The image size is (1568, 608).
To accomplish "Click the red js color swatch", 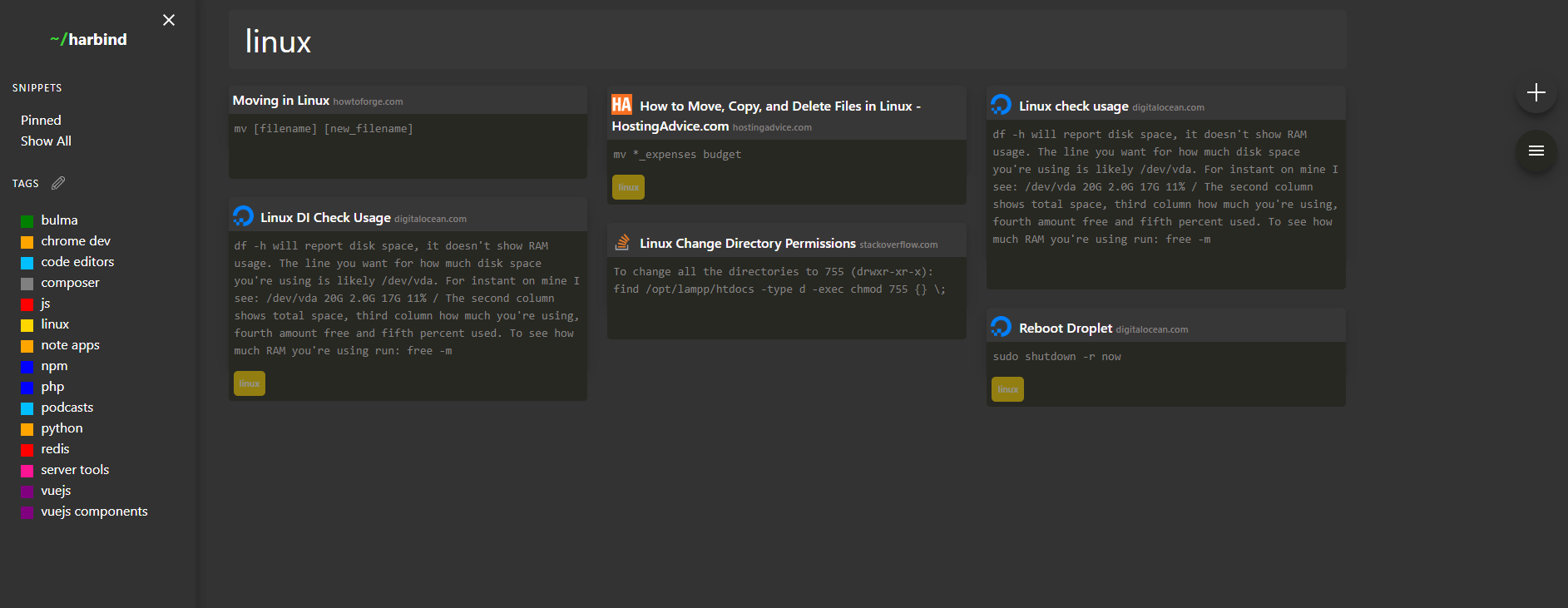I will coord(27,304).
